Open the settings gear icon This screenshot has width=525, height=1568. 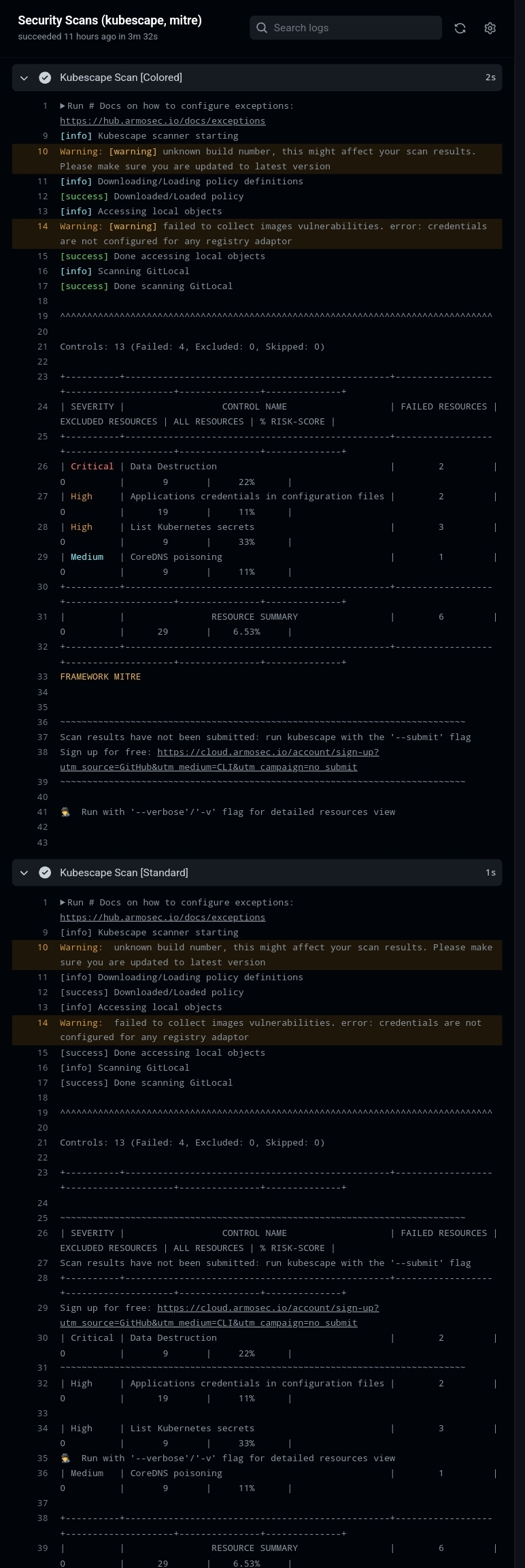click(490, 28)
